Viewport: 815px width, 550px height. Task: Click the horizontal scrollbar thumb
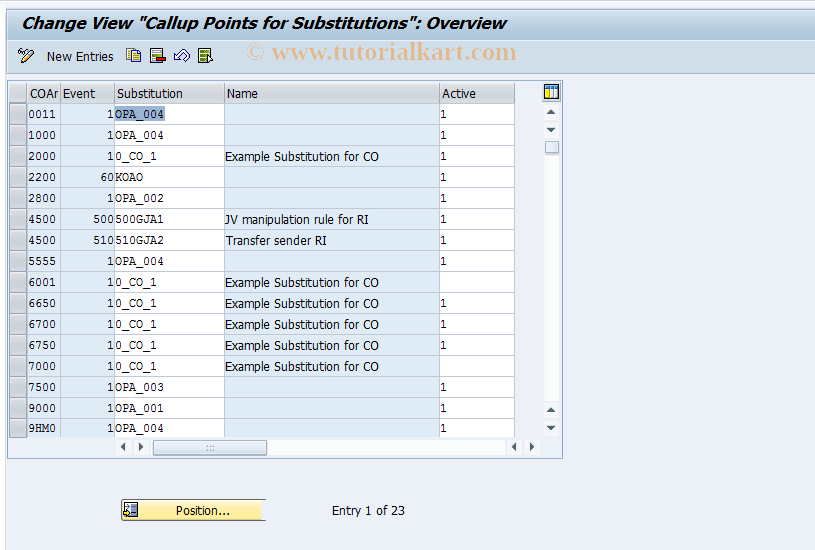210,448
